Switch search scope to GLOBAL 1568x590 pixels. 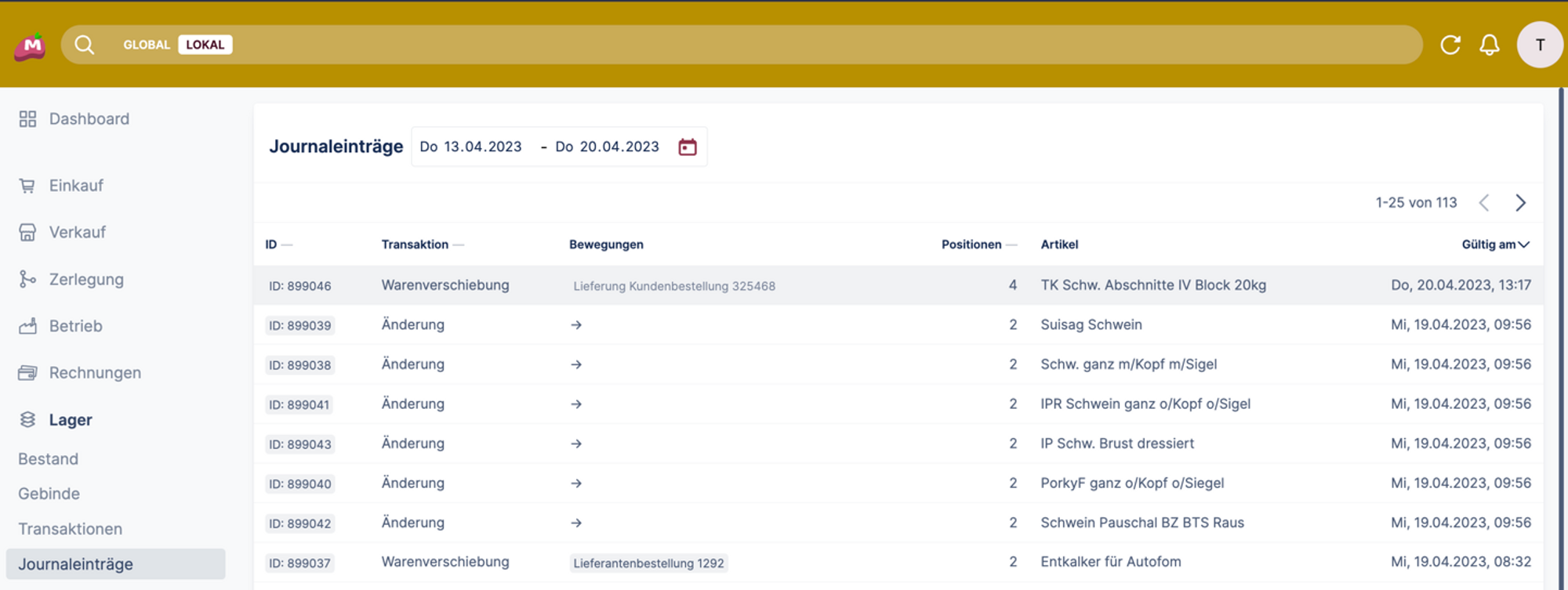(x=147, y=45)
